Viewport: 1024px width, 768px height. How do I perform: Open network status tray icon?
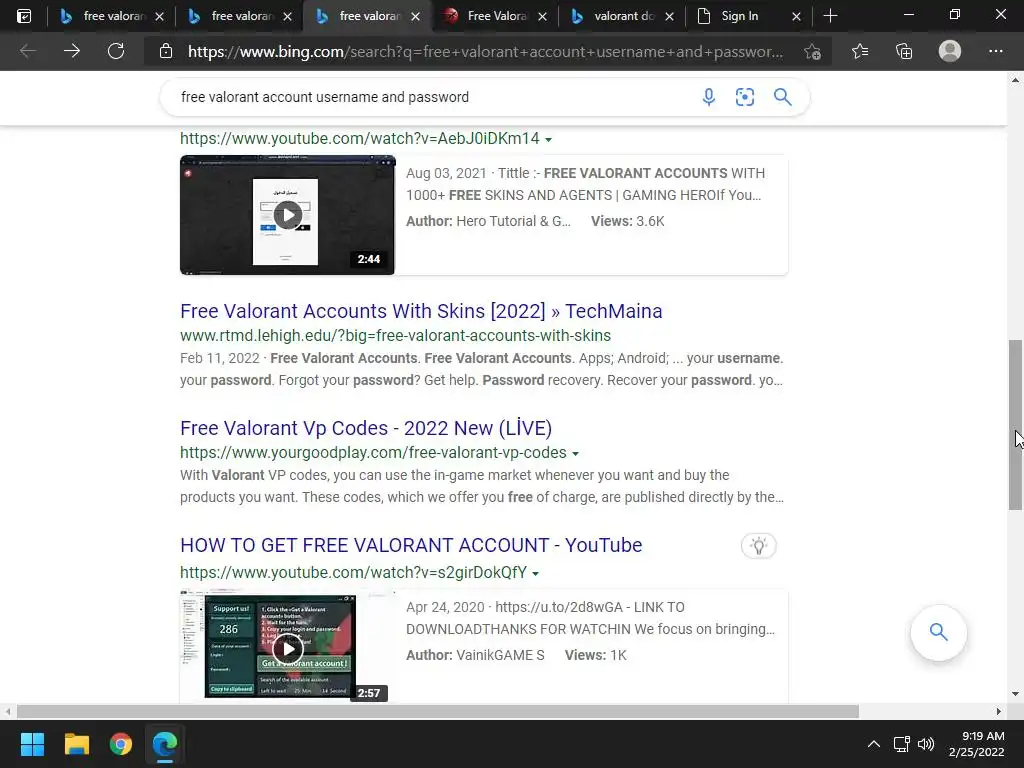(902, 744)
